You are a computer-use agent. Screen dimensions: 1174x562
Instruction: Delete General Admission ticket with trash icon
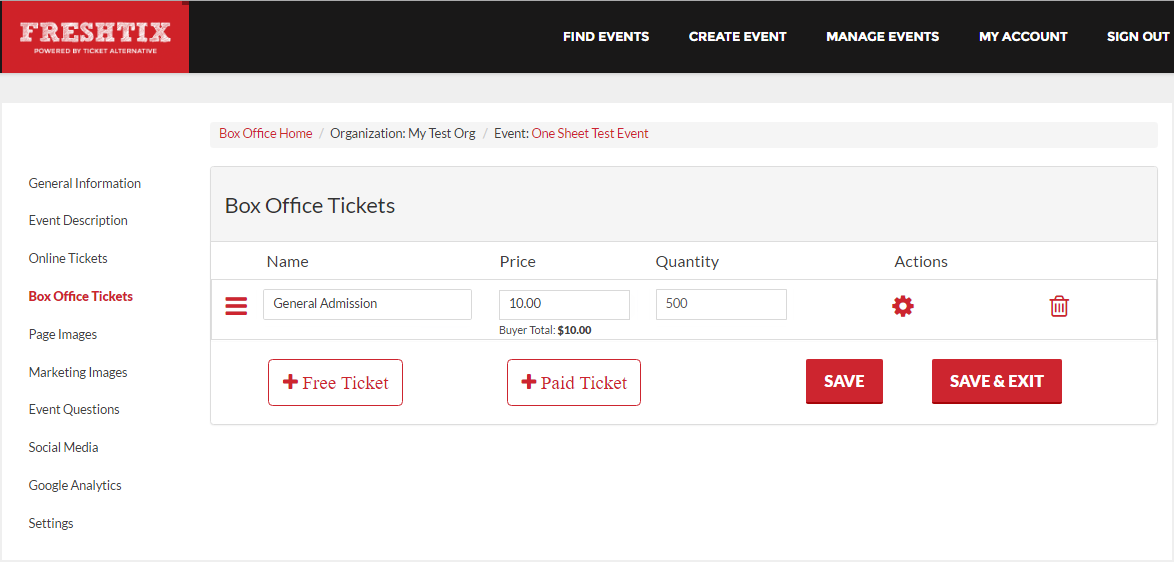[x=1059, y=306]
